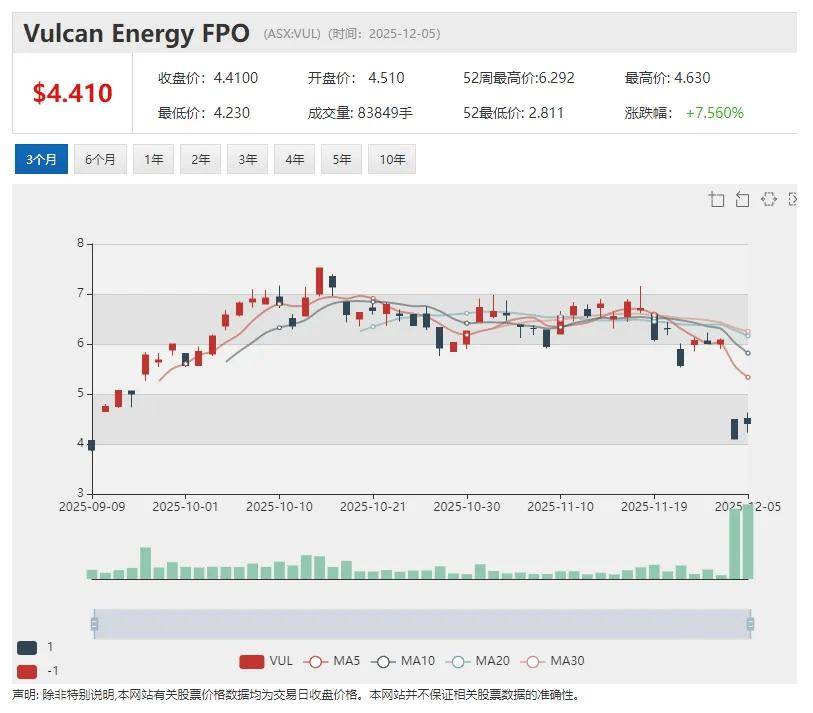Activate the area zoom tool icon

point(716,199)
